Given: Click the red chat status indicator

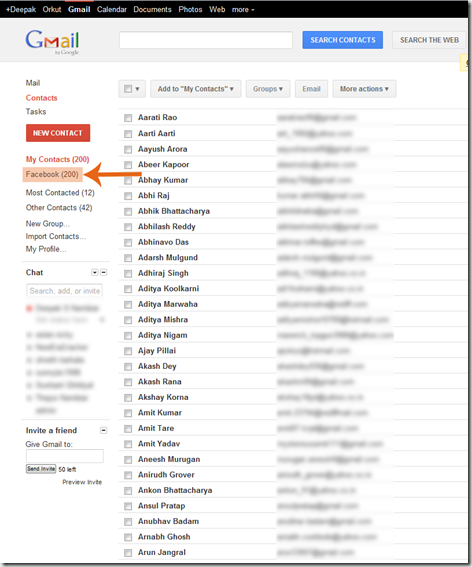Looking at the screenshot, I should tap(29, 308).
